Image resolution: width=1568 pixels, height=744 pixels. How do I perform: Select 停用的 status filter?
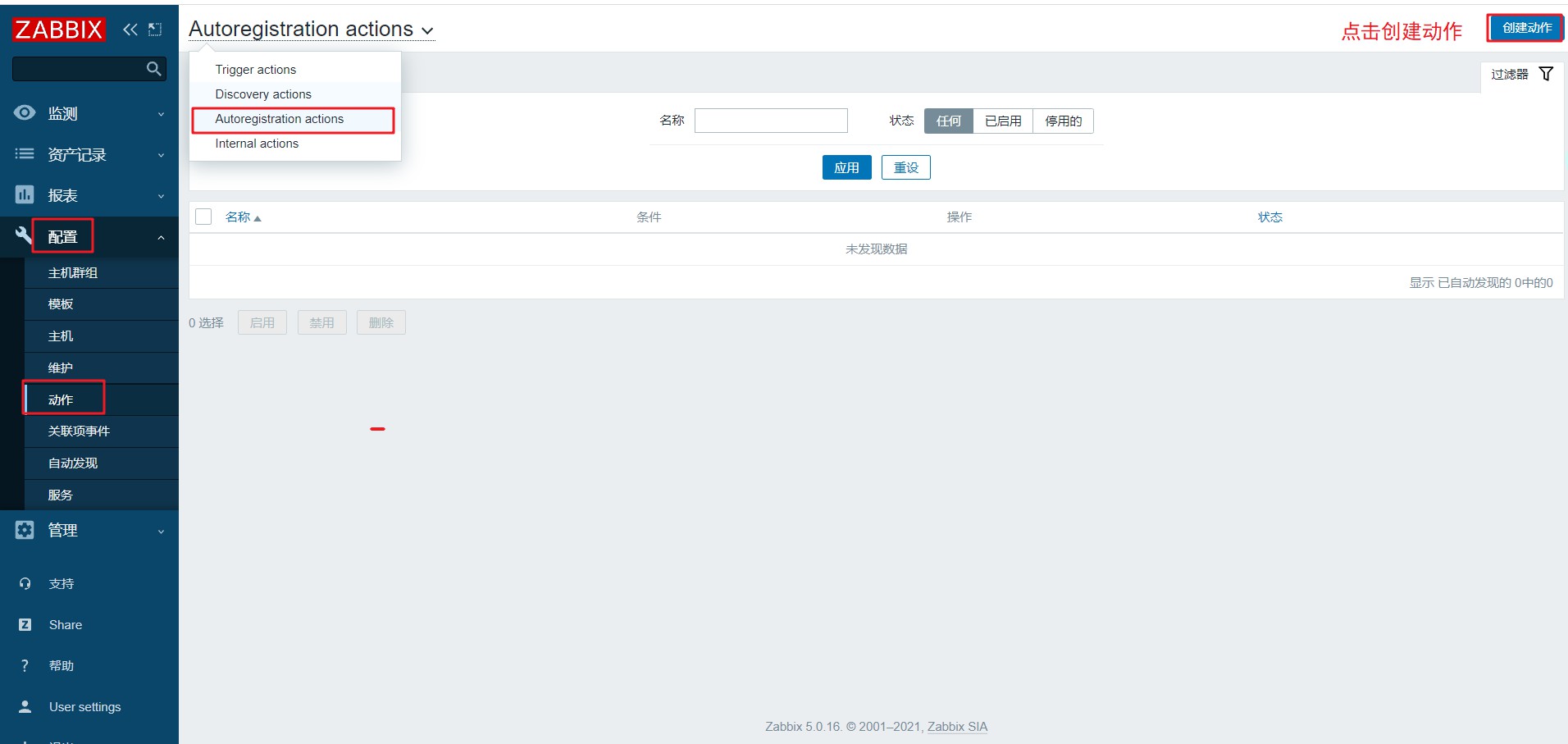click(1063, 121)
